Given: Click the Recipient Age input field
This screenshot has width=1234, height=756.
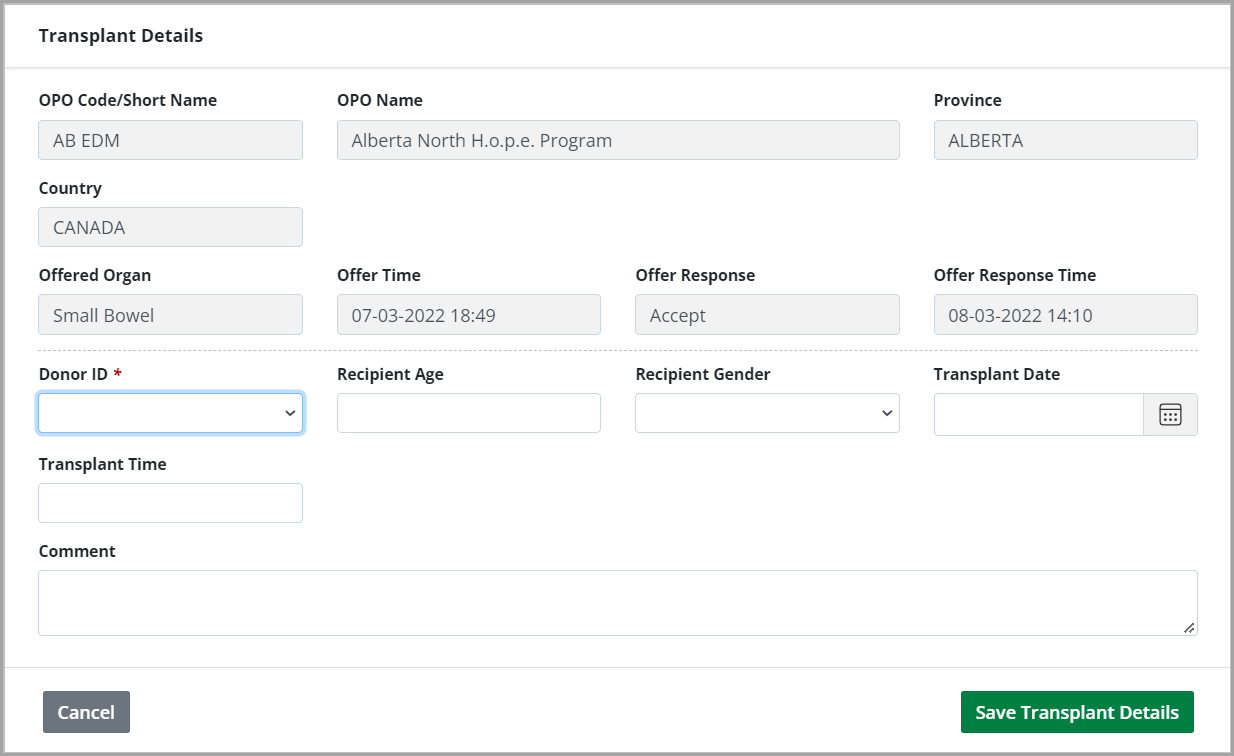Looking at the screenshot, I should click(468, 413).
